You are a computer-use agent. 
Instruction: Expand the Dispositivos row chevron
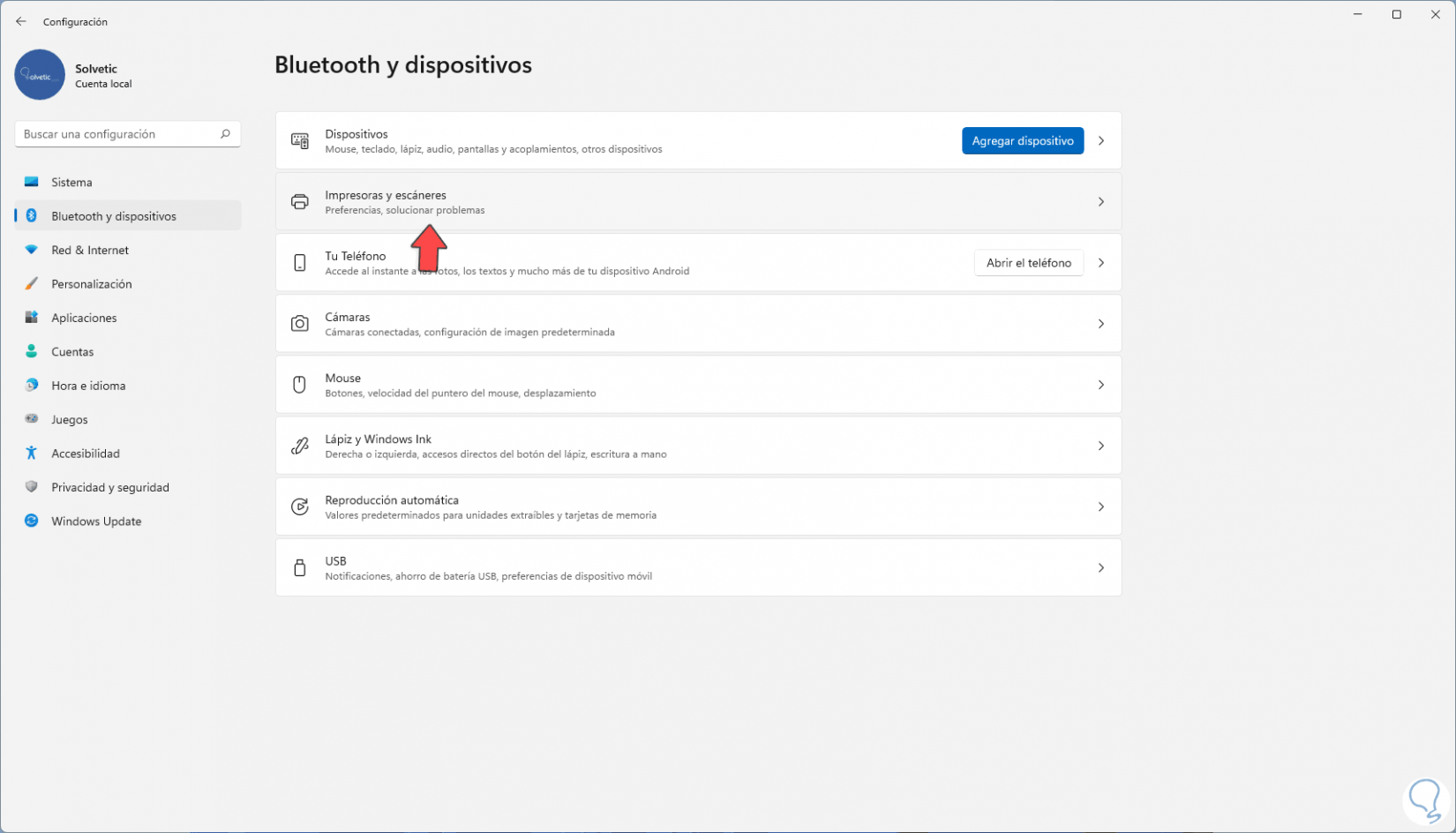tap(1101, 141)
